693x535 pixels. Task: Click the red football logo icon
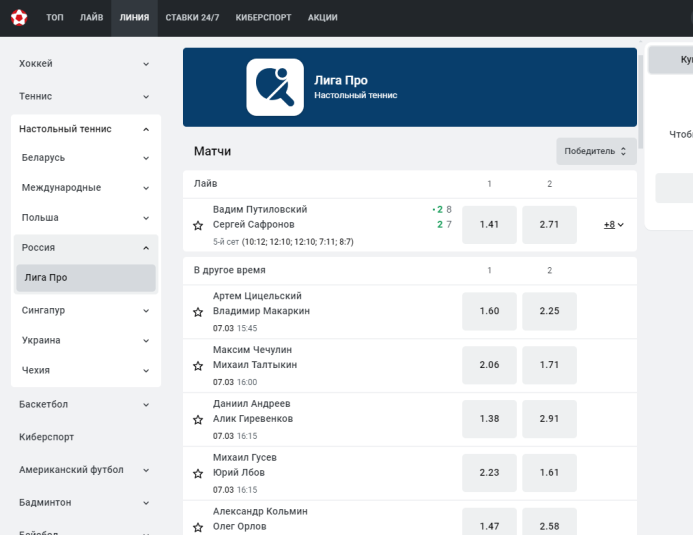(x=19, y=18)
